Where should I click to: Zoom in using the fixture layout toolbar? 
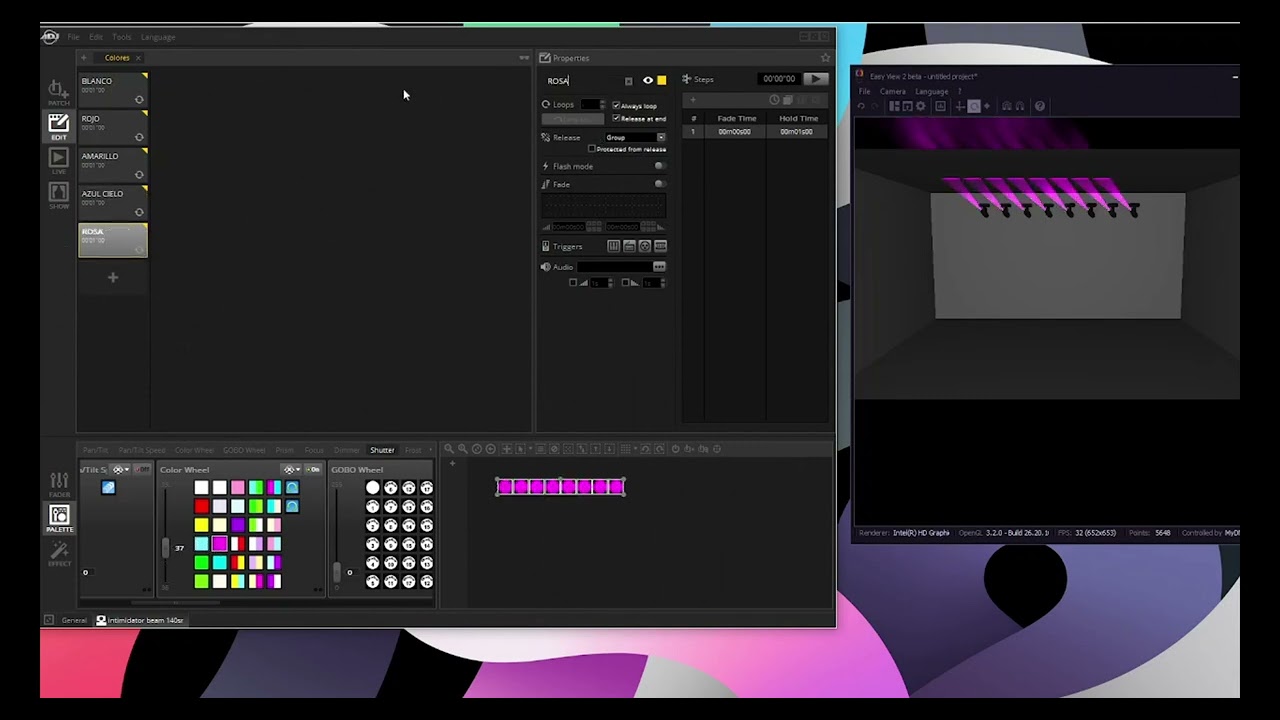[x=462, y=449]
